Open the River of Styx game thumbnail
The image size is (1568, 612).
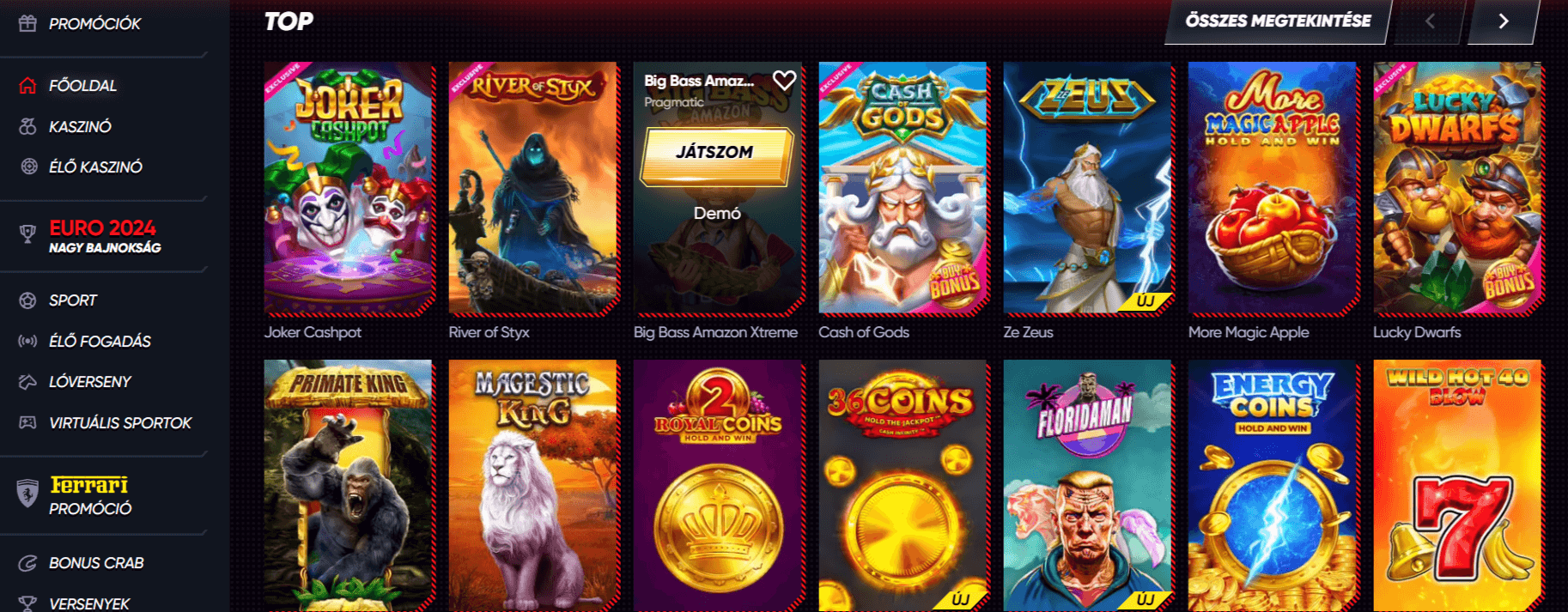[533, 188]
